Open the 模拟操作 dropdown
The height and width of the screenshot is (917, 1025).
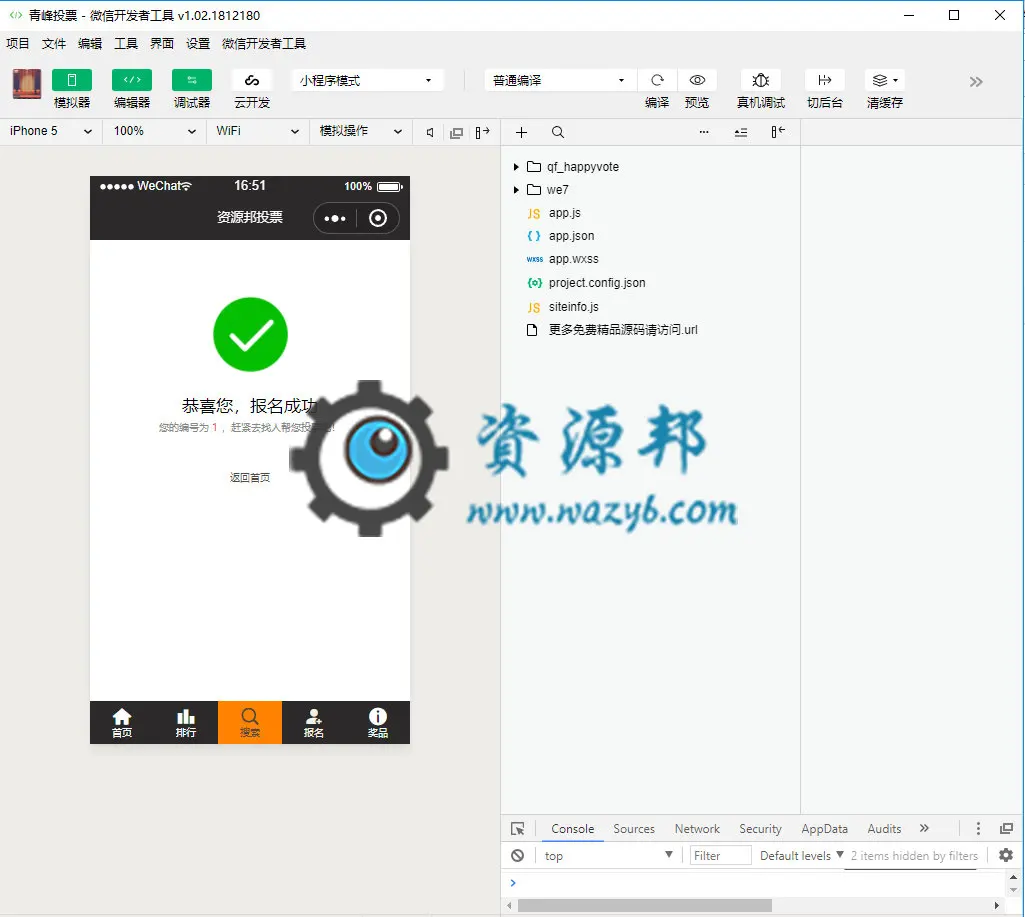(x=360, y=131)
